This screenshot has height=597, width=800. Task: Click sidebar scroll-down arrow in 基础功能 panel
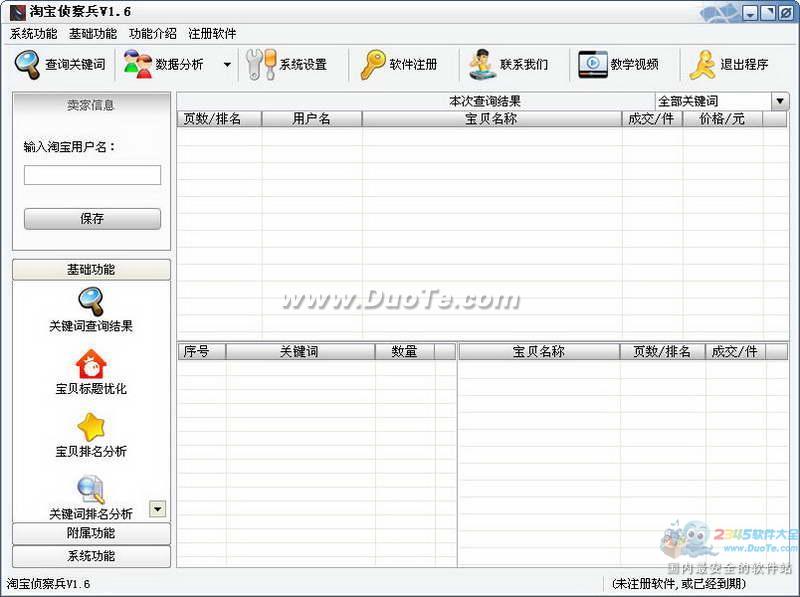point(157,510)
